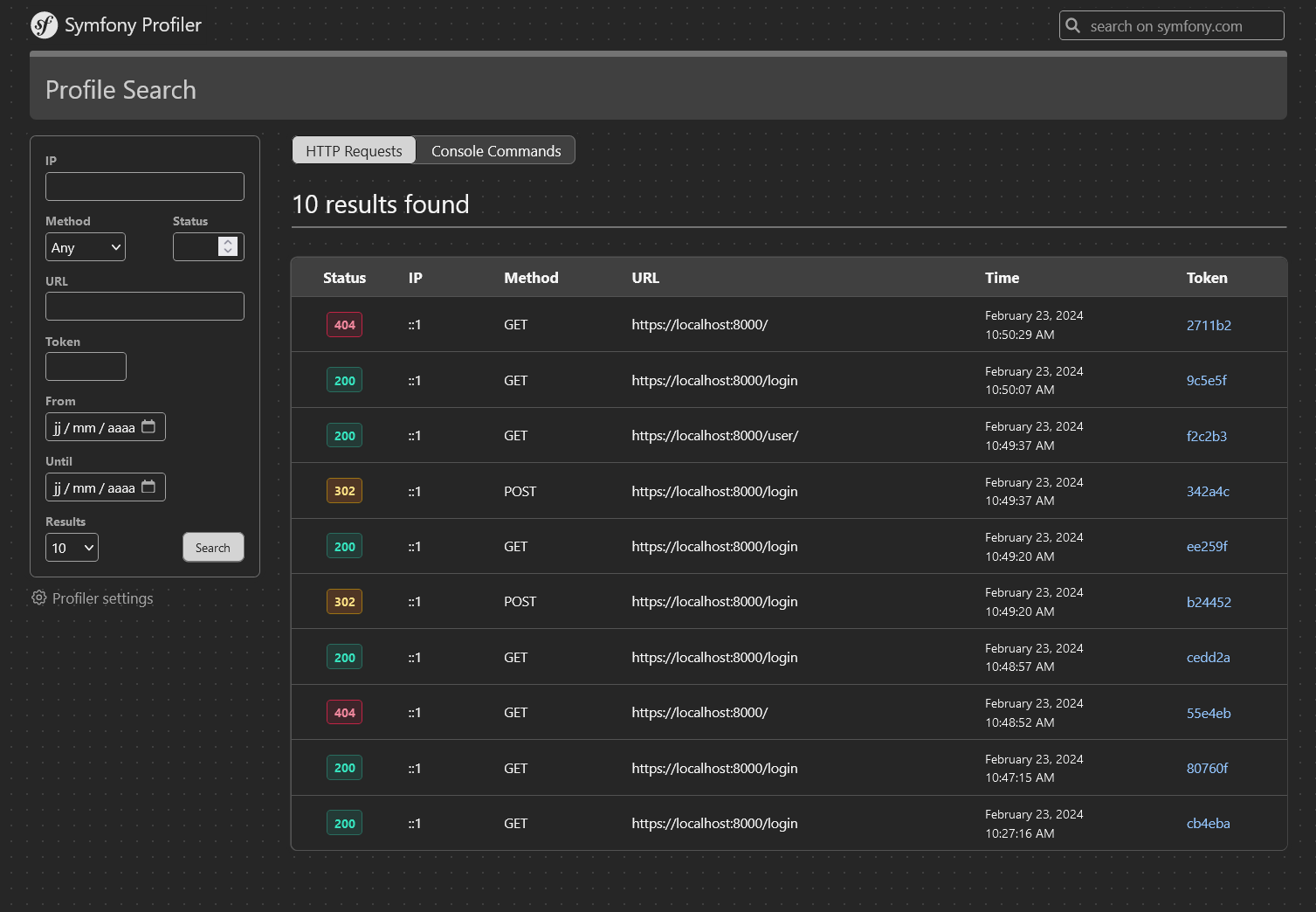Click inside the IP input field

(144, 186)
